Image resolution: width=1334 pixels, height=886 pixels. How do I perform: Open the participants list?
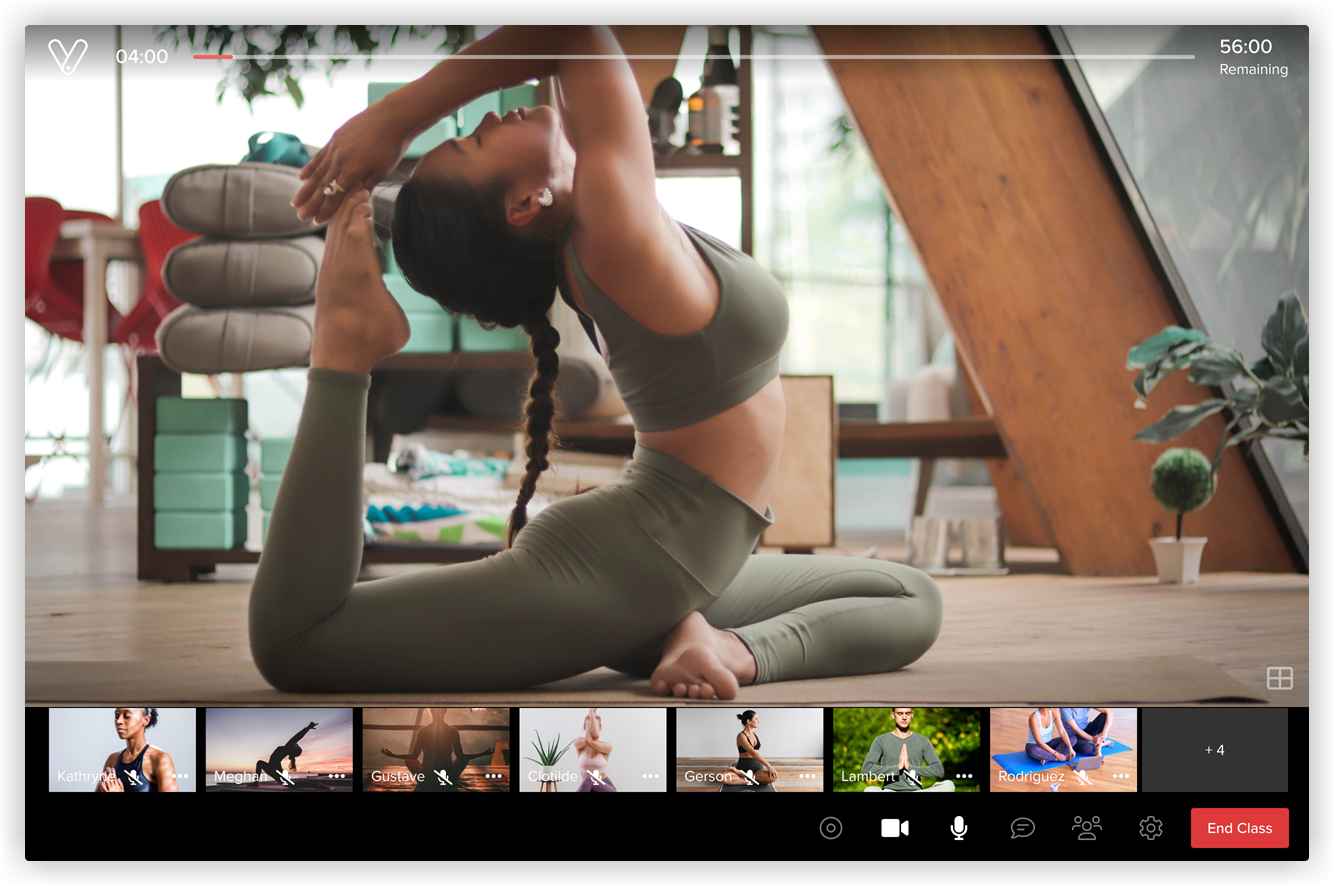[x=1086, y=828]
